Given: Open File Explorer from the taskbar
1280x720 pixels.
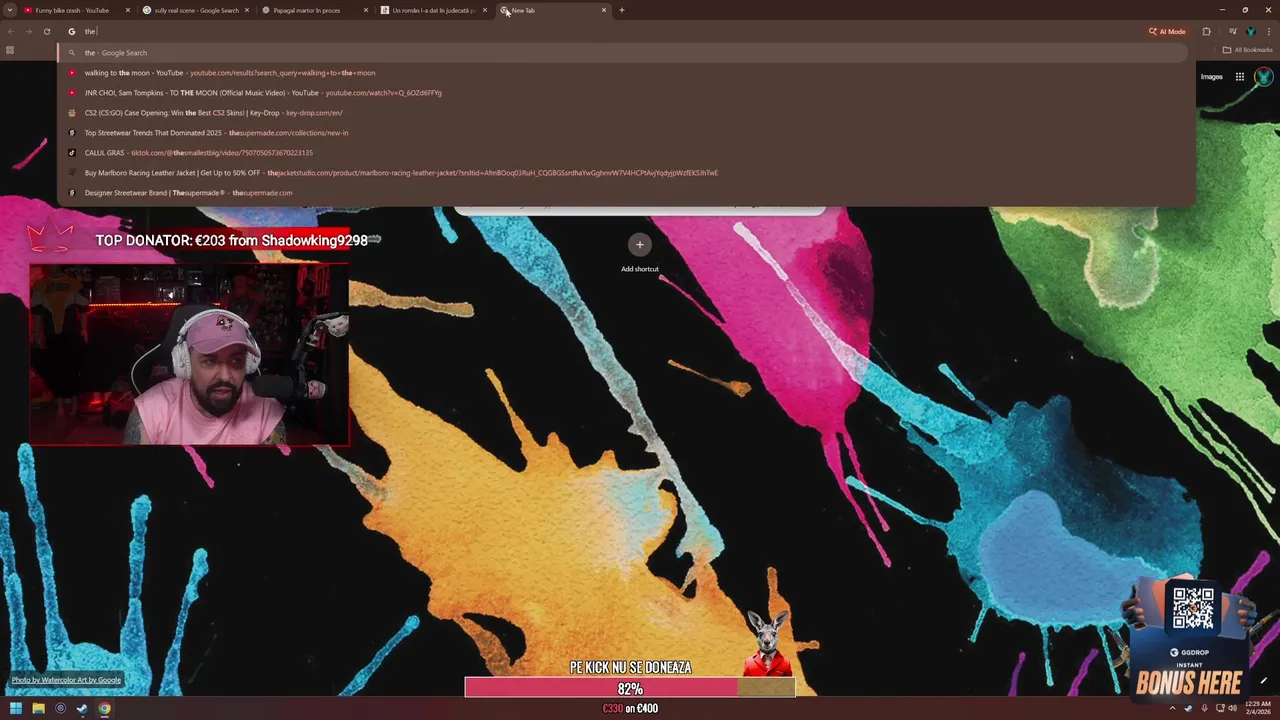Looking at the screenshot, I should coord(38,709).
